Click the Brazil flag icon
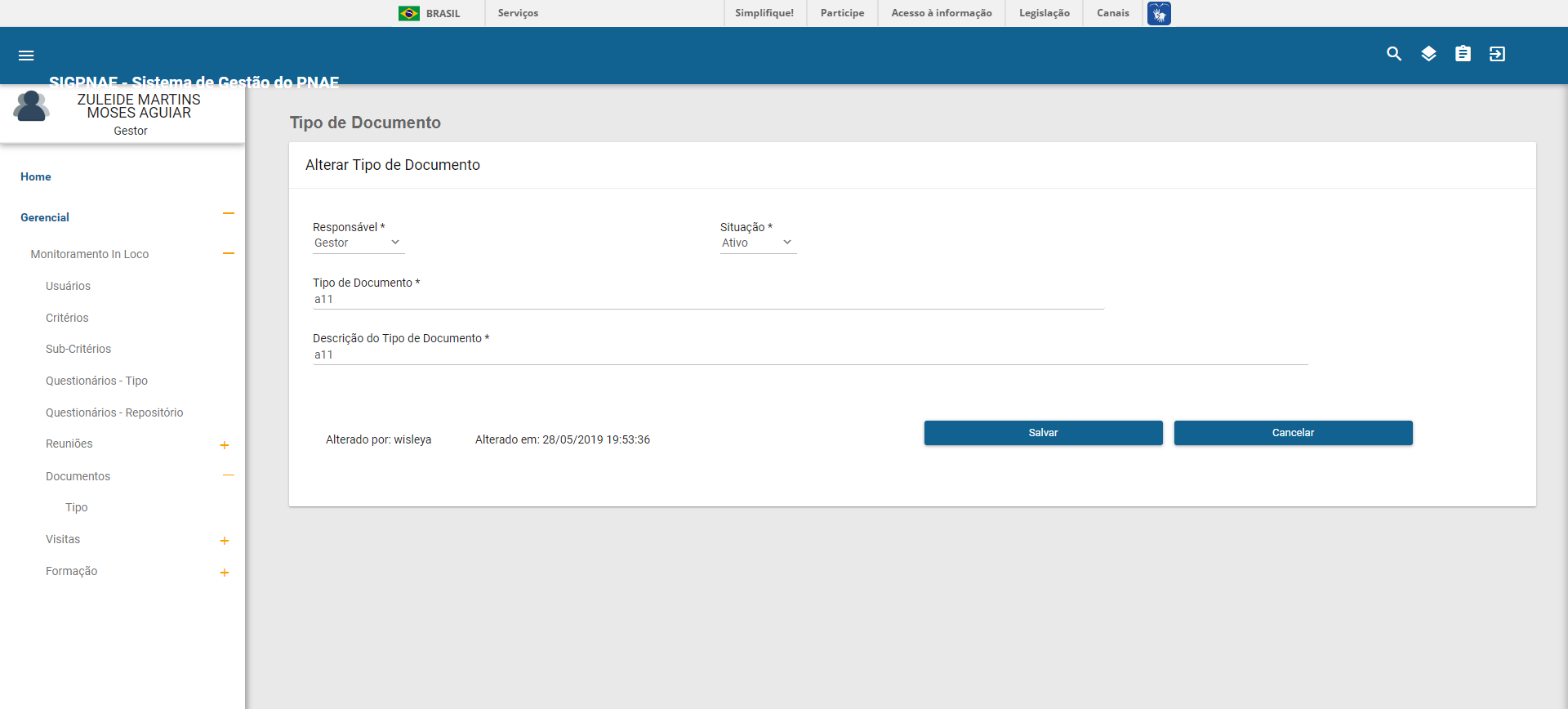Viewport: 1568px width, 709px height. click(x=409, y=13)
